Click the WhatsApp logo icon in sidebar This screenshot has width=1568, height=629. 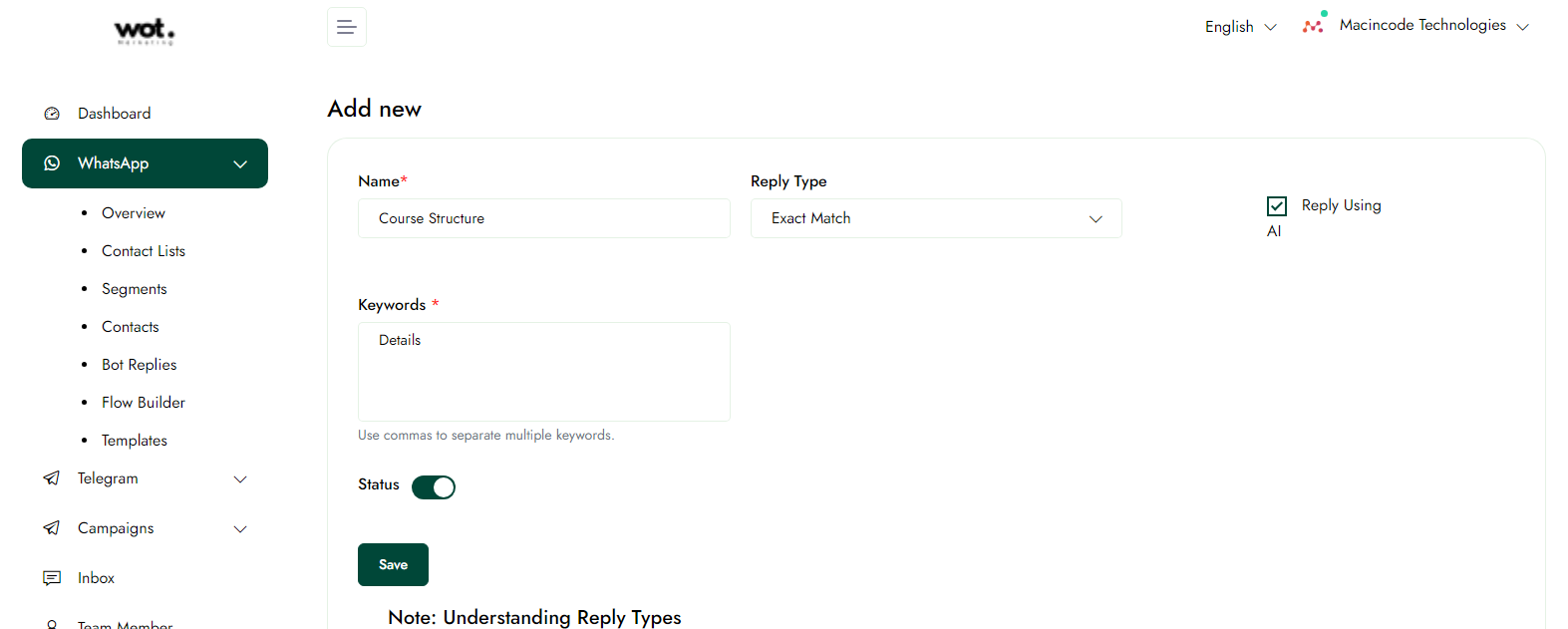tap(52, 163)
